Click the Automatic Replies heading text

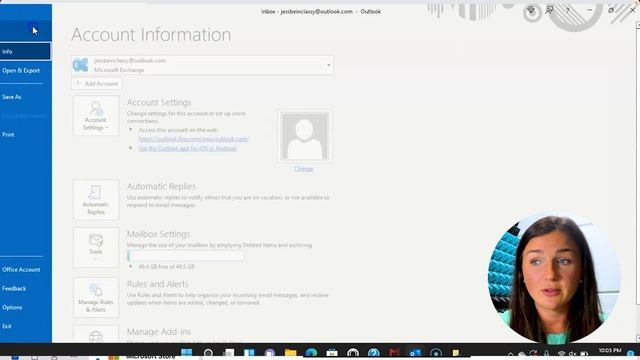[161, 187]
